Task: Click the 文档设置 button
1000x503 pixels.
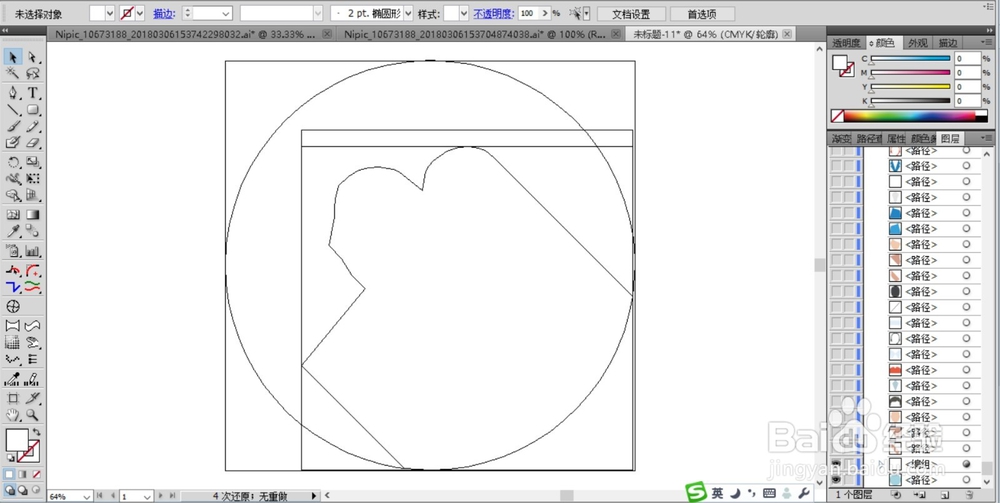Action: click(x=631, y=14)
